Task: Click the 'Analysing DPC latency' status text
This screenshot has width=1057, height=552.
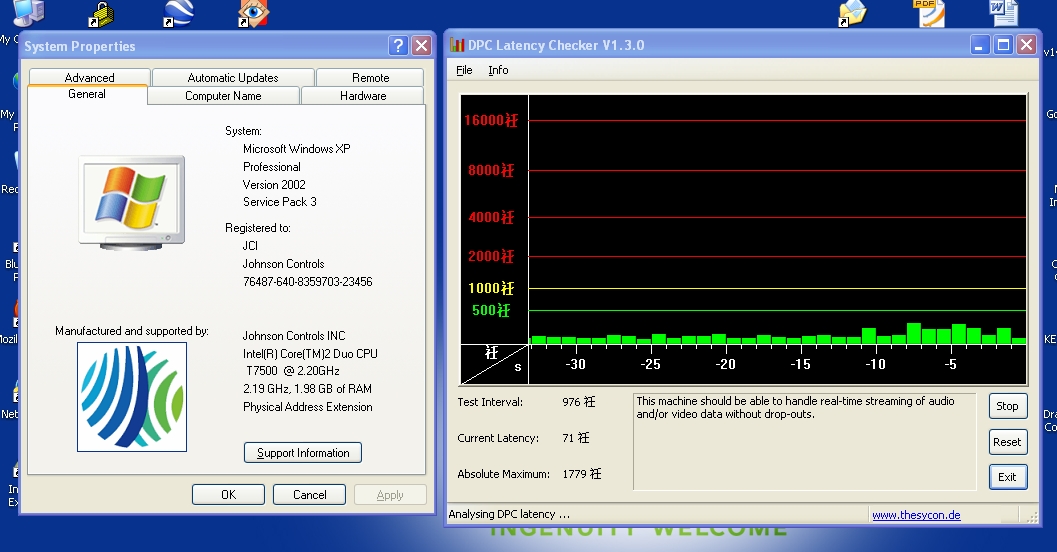Action: pyautogui.click(x=509, y=514)
